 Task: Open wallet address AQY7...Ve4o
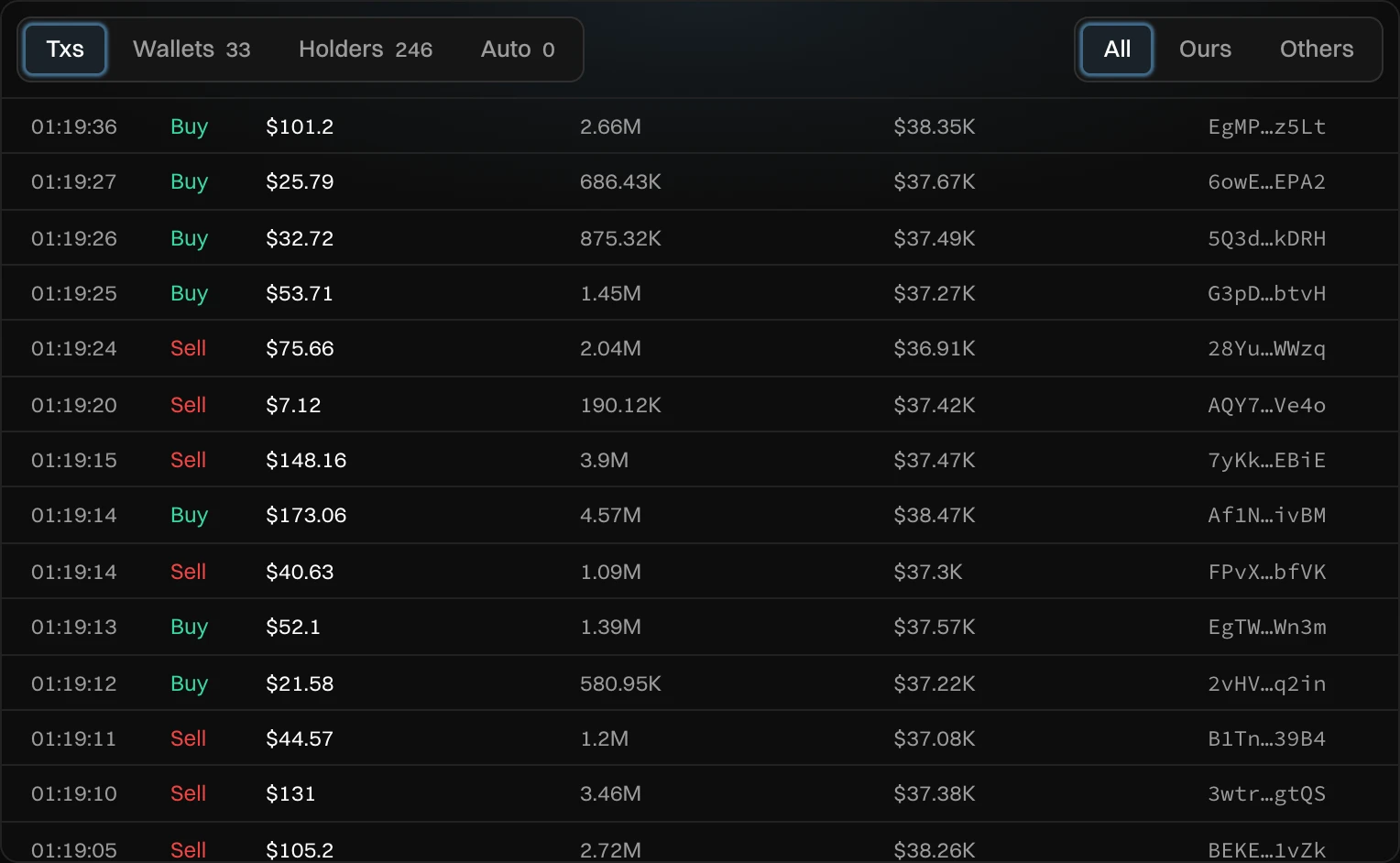coord(1267,405)
